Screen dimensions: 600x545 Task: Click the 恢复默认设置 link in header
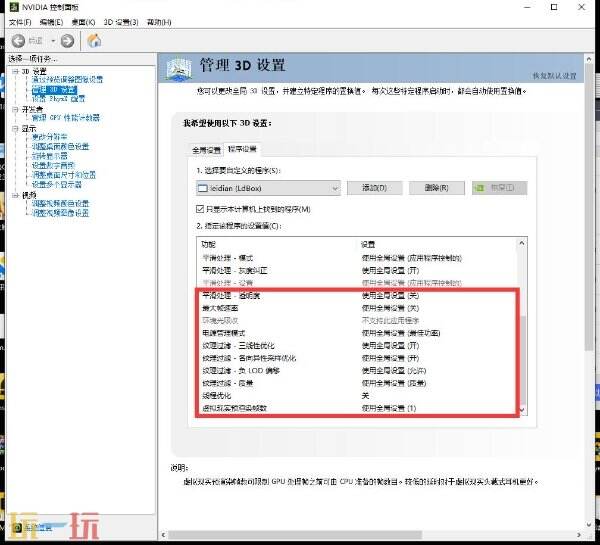(x=554, y=76)
